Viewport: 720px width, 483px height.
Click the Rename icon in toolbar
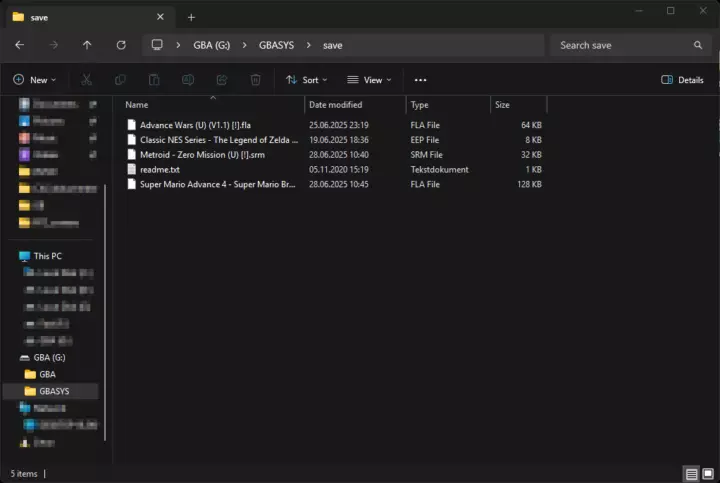(x=188, y=80)
